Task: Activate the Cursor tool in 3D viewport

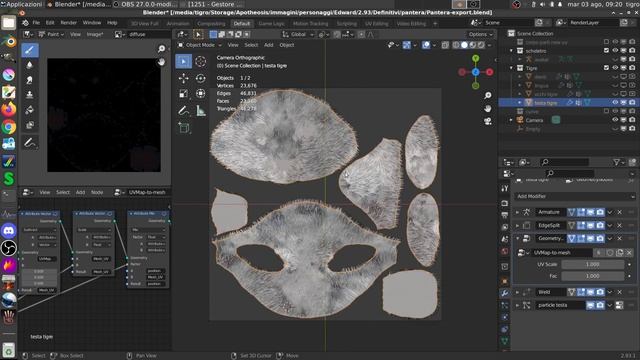Action: pos(200,61)
